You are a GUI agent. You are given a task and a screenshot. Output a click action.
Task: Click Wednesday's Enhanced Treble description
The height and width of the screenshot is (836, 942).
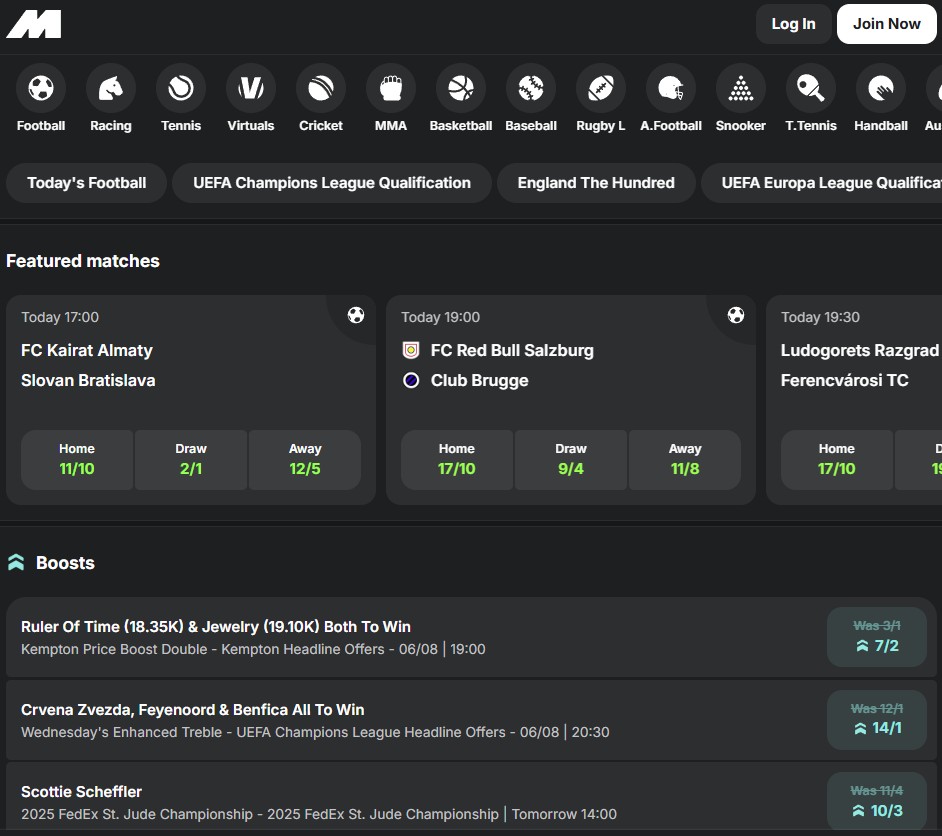[315, 732]
